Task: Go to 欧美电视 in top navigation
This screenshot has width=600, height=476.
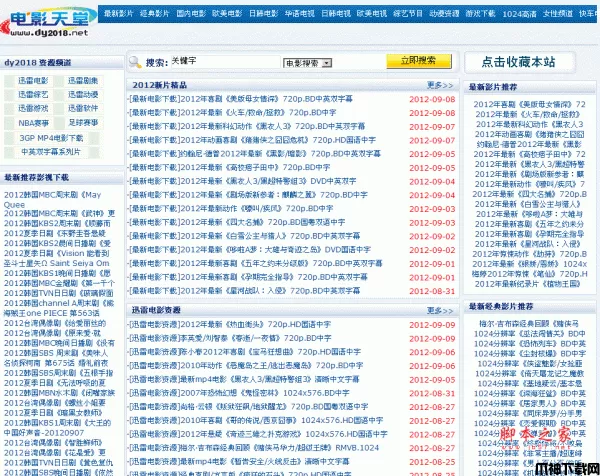Action: click(x=372, y=13)
